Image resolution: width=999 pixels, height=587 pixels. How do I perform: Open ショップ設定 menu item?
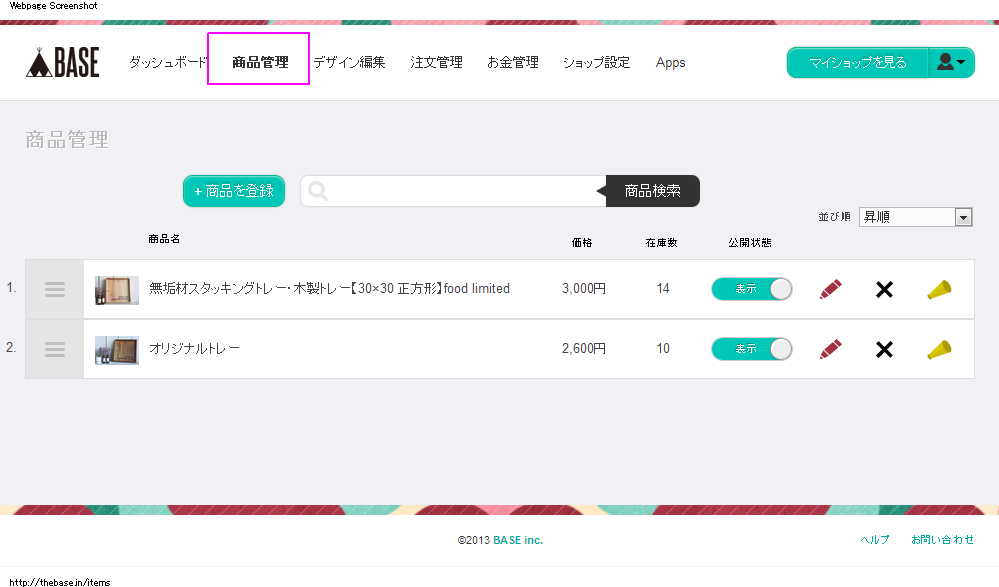596,62
